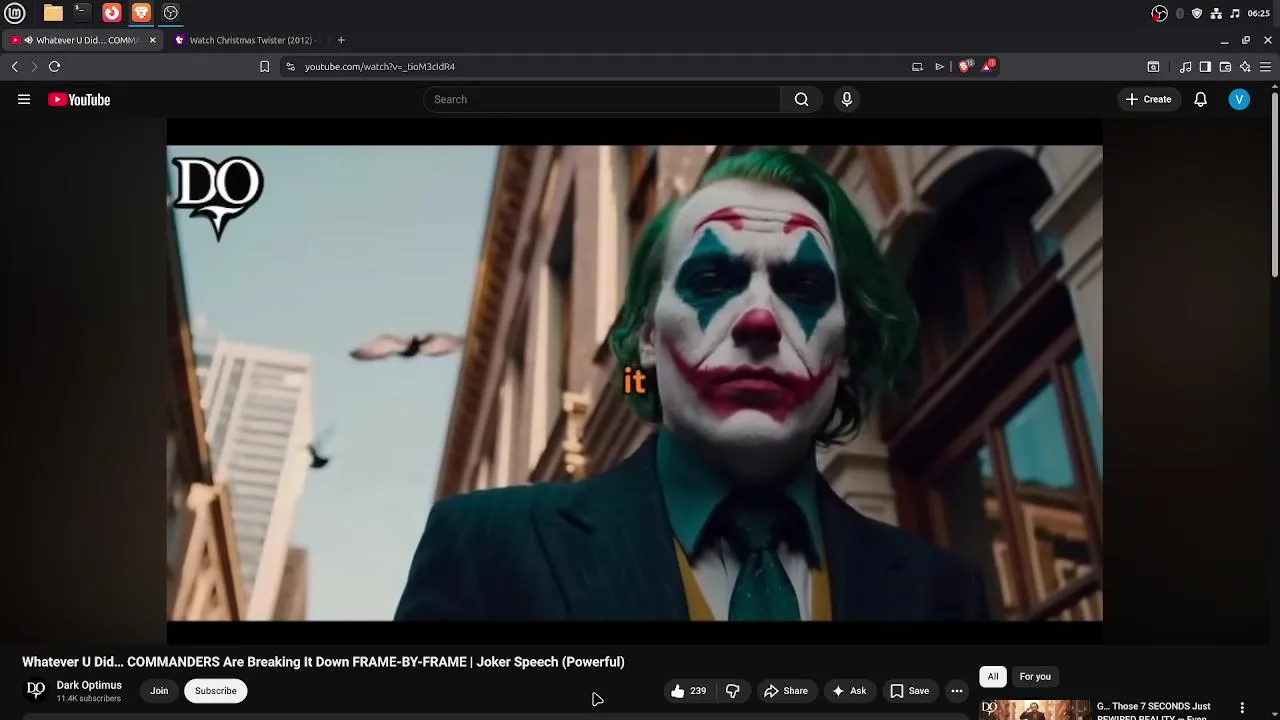Open Brave Wallet
The width and height of the screenshot is (1280, 720).
click(1225, 66)
